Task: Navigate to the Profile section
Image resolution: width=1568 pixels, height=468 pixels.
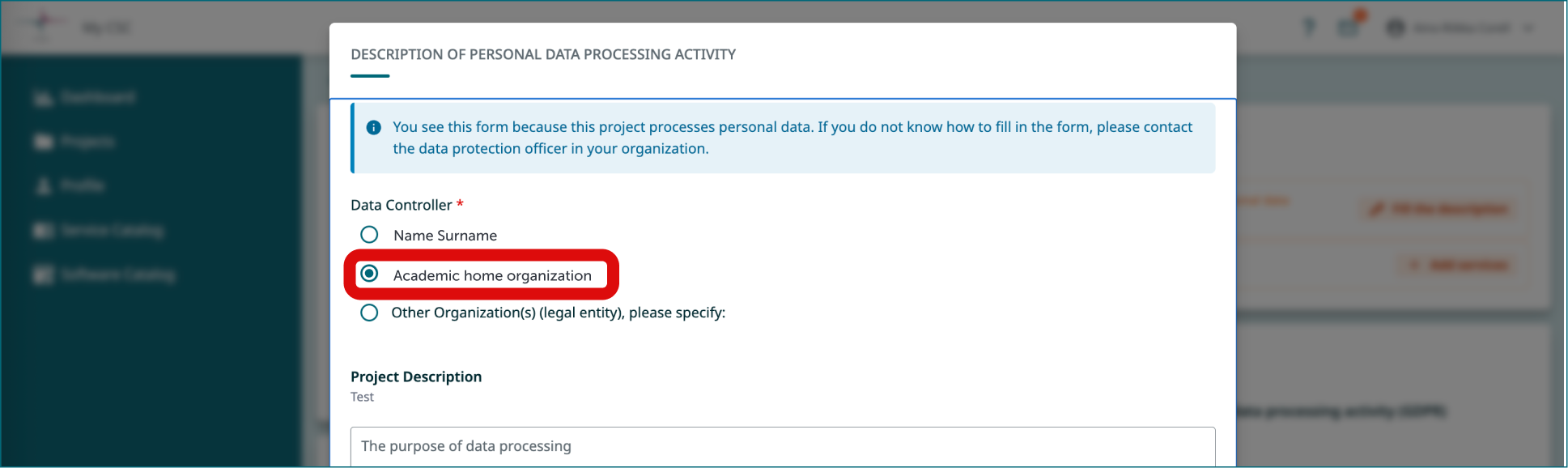Action: tap(81, 185)
